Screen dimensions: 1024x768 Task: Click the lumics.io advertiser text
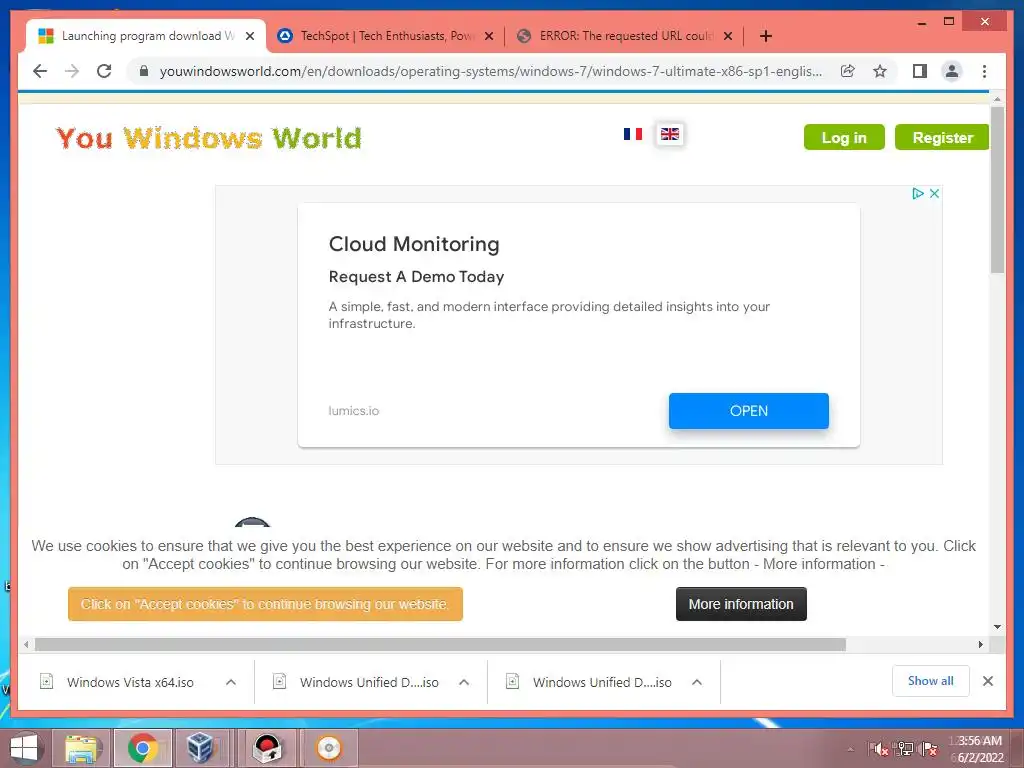353,411
